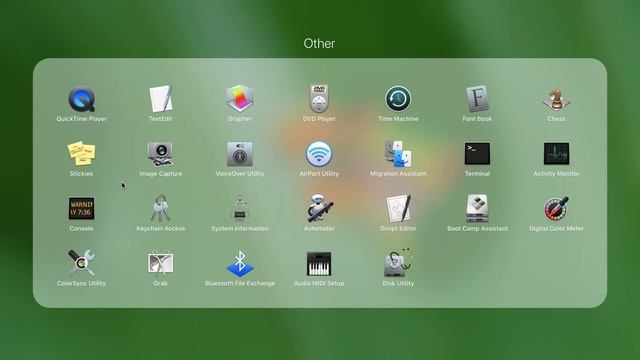Open the Automator app

tap(320, 208)
